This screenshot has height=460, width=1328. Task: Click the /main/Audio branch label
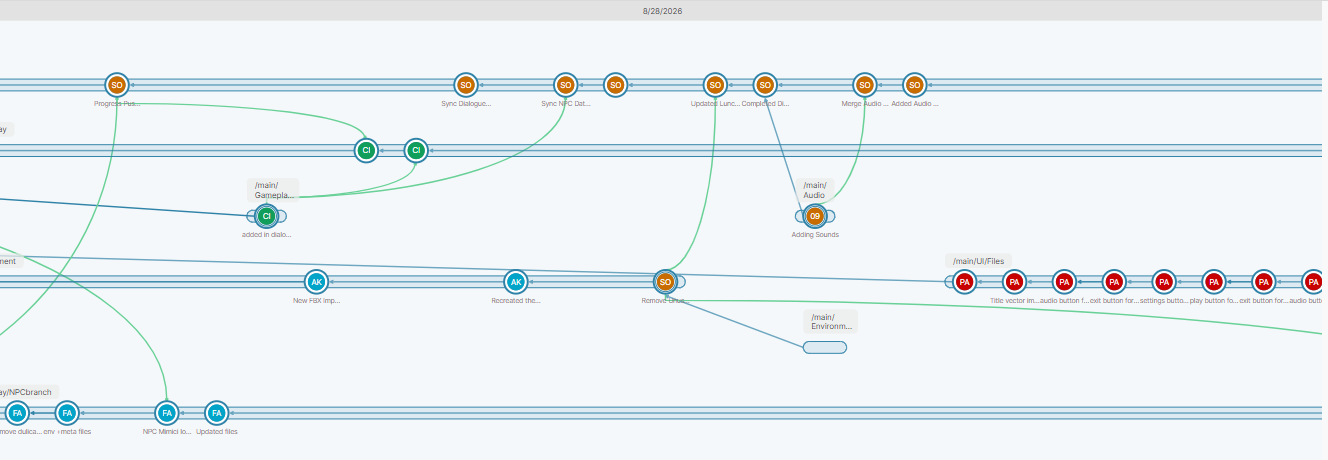tap(816, 190)
